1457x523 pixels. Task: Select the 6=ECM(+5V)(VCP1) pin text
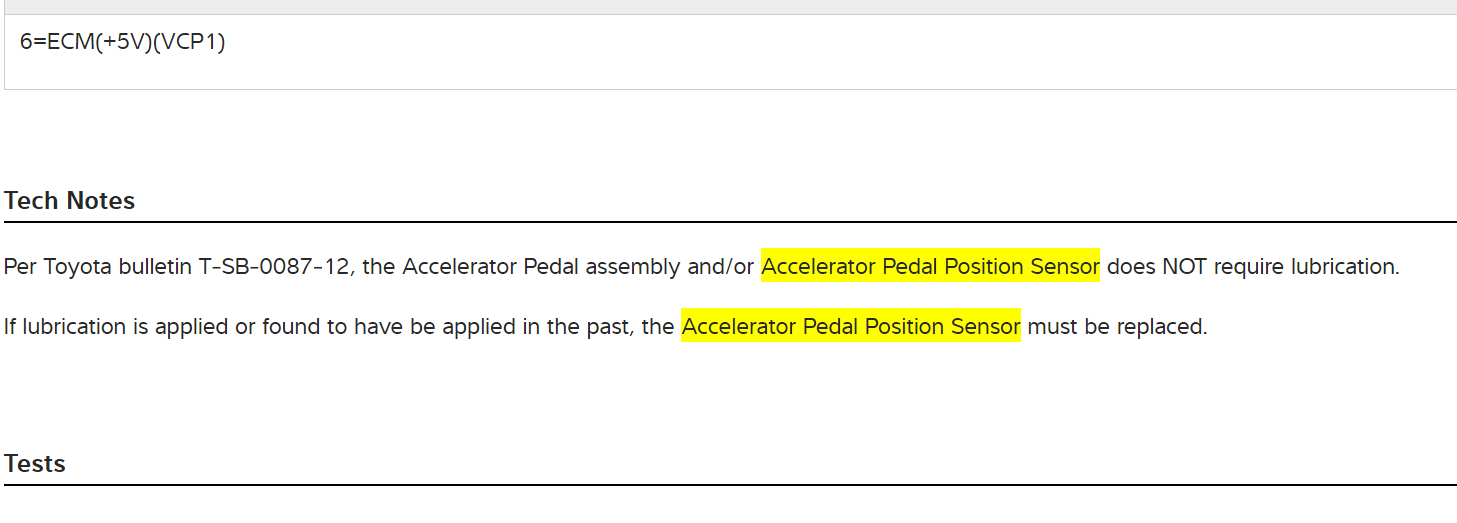coord(122,43)
